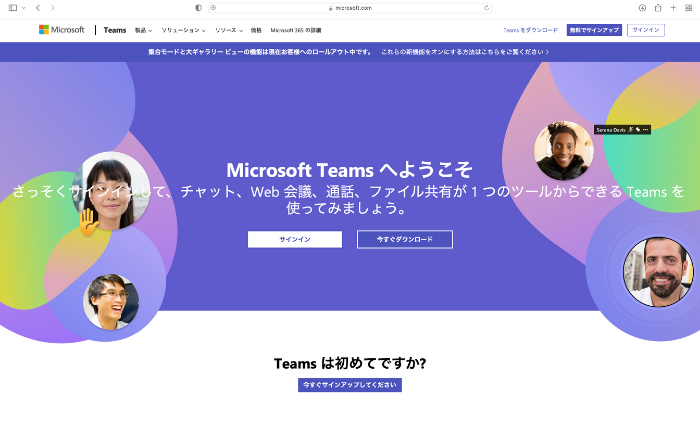Screen dimensions: 700x432
Task: Open the banner link about turning on new features
Action: (465, 52)
